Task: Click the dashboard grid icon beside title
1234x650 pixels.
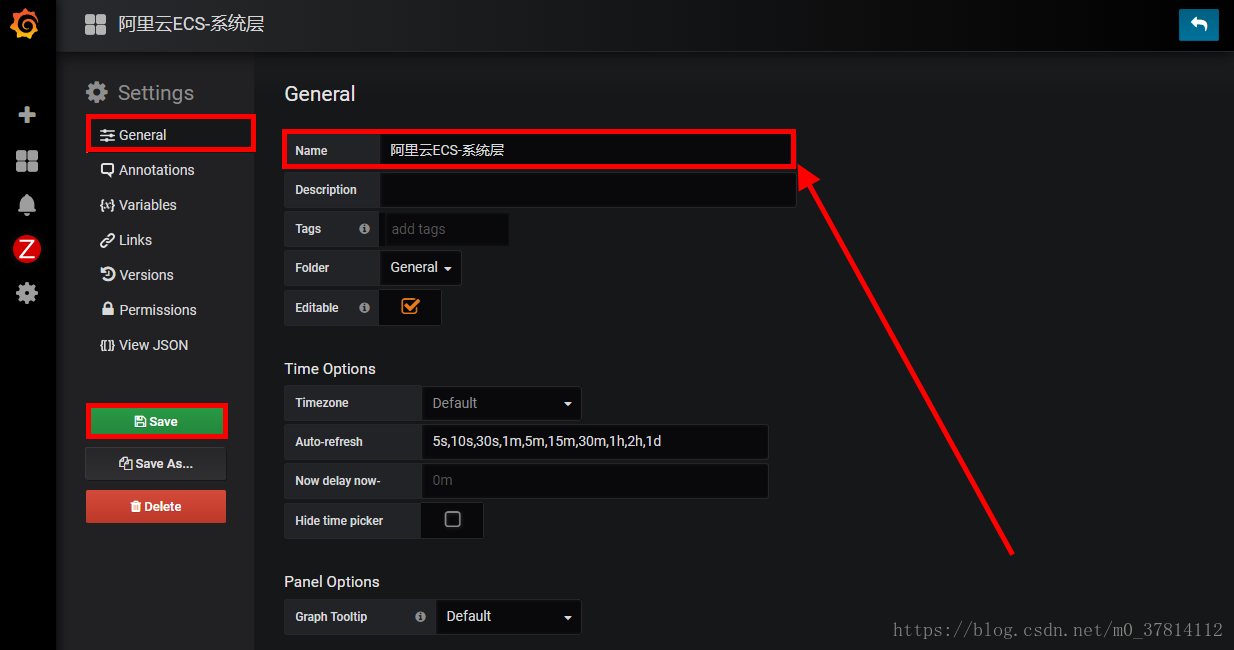Action: [95, 25]
